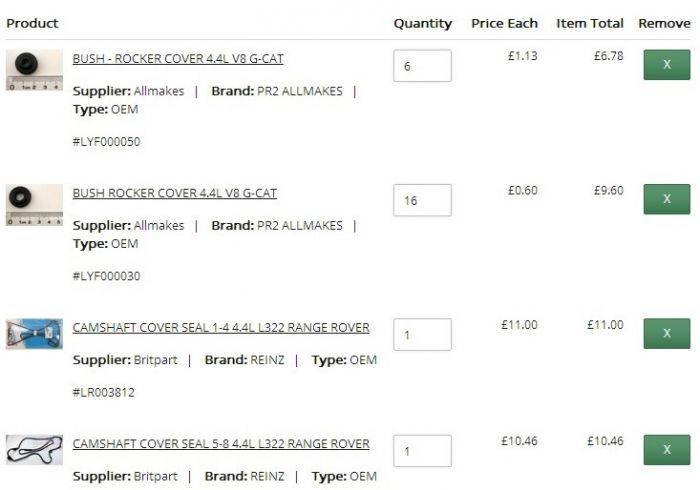This screenshot has height=490, width=700.
Task: View thumbnail of LYF000030 rocker cover bush
Action: click(34, 205)
